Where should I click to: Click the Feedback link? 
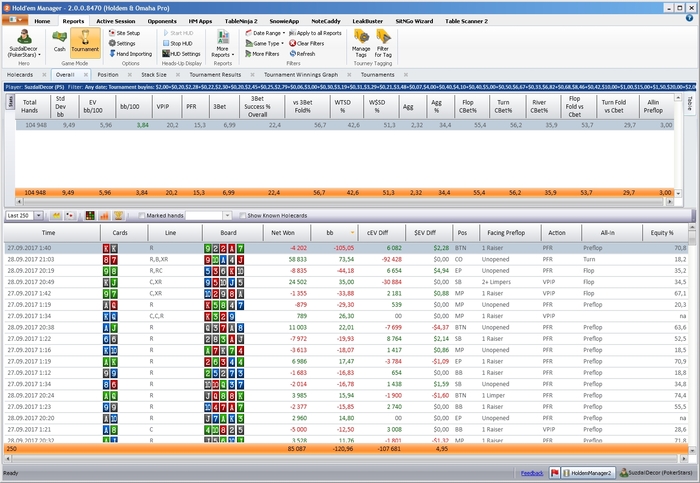[532, 473]
